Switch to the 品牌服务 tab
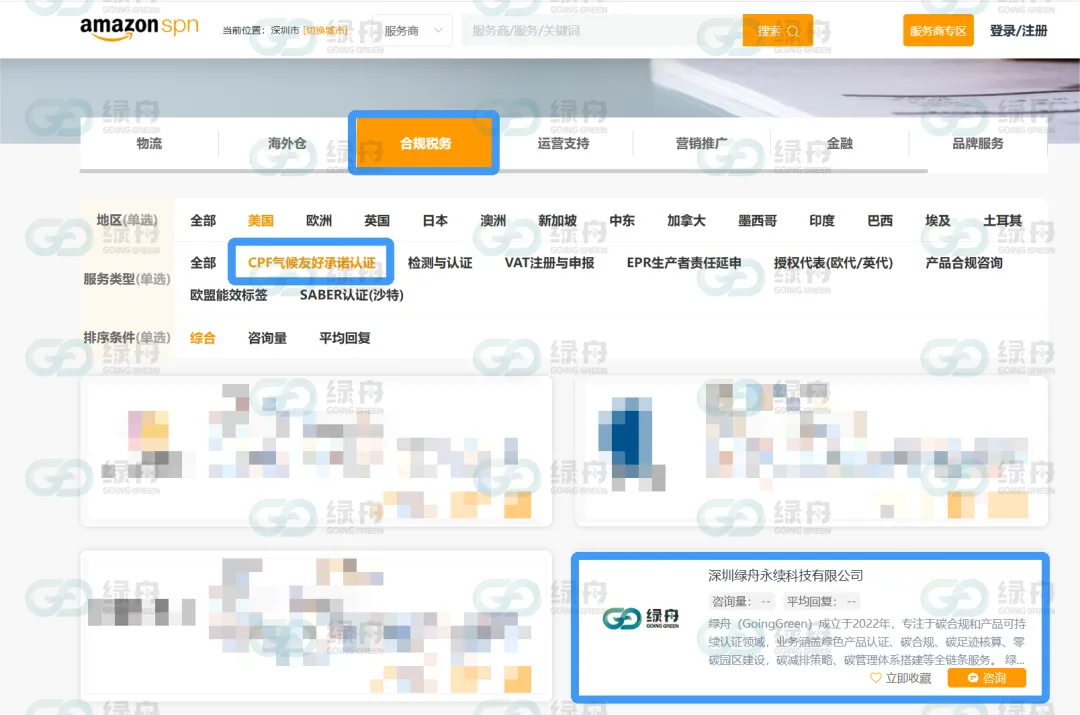This screenshot has width=1080, height=715. [x=977, y=143]
